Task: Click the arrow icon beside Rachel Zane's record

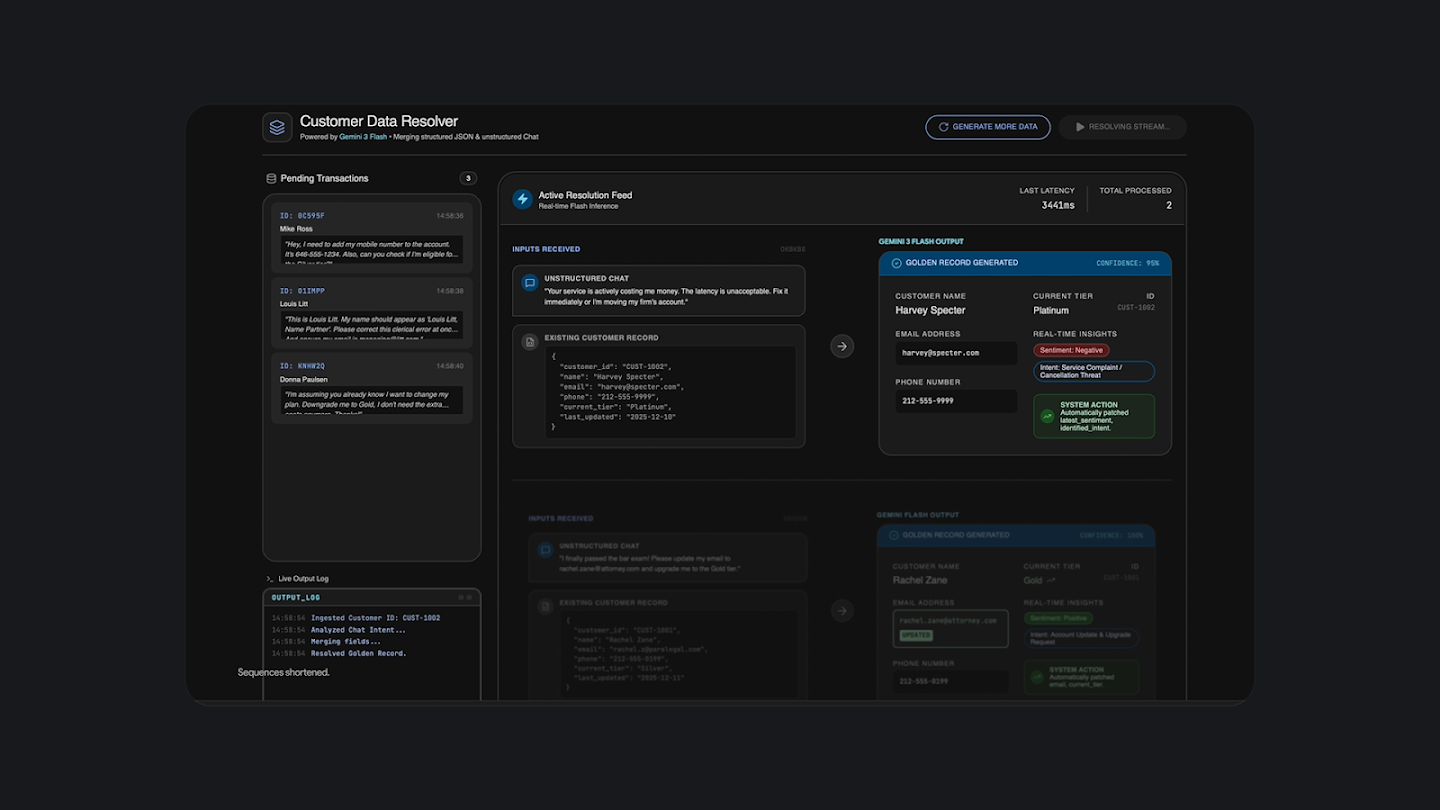Action: (x=842, y=610)
